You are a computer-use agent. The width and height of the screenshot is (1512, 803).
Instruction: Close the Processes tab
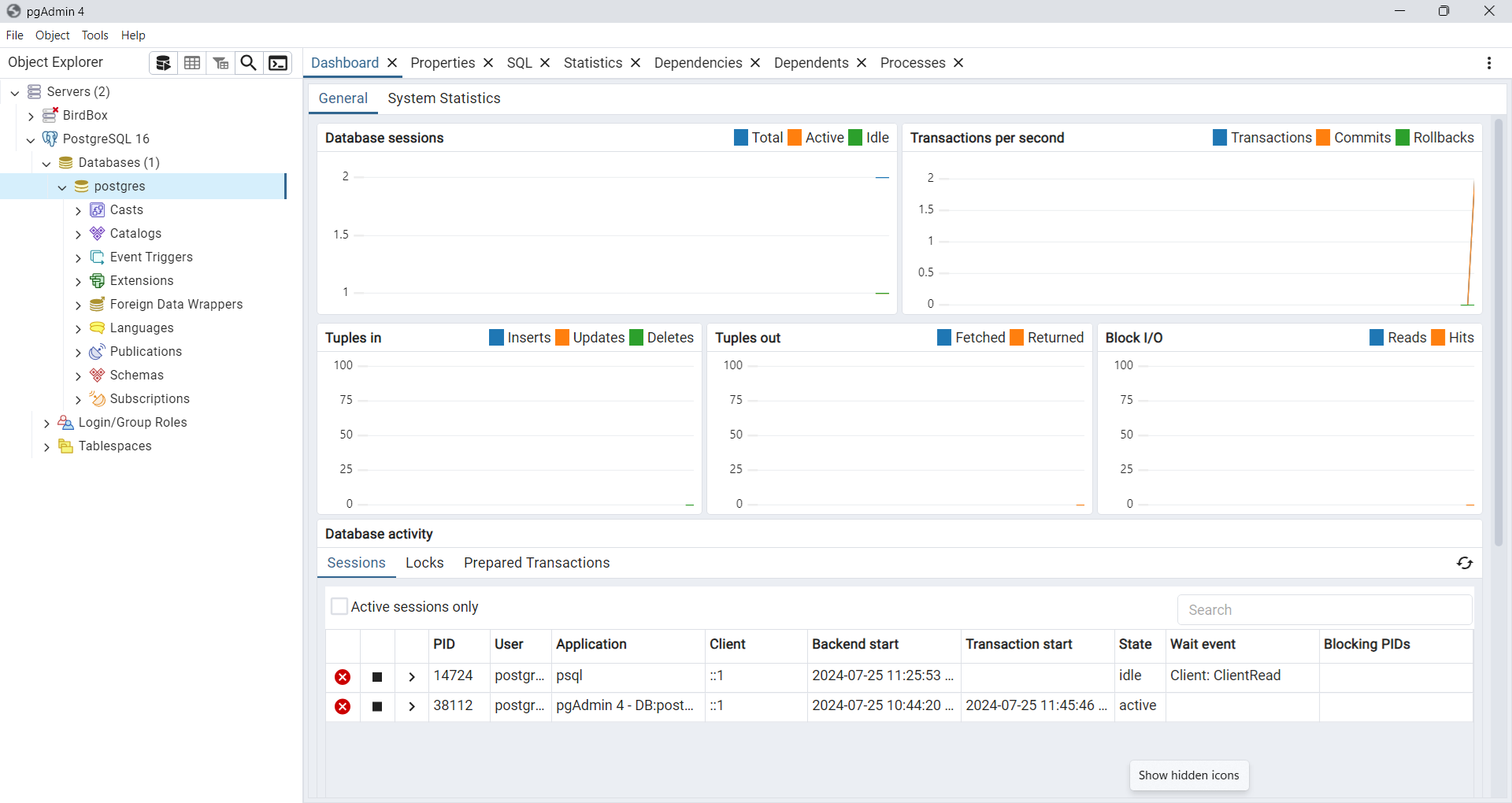(958, 63)
